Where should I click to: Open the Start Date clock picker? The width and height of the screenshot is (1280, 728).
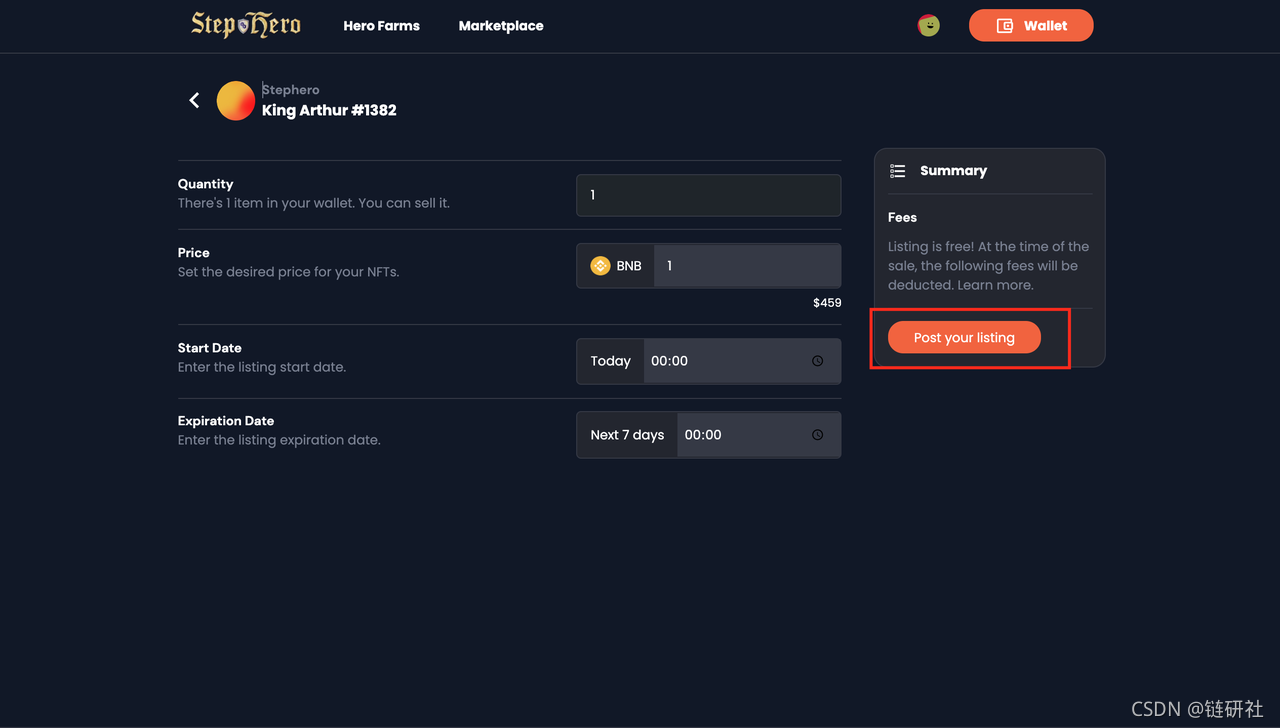click(x=817, y=361)
